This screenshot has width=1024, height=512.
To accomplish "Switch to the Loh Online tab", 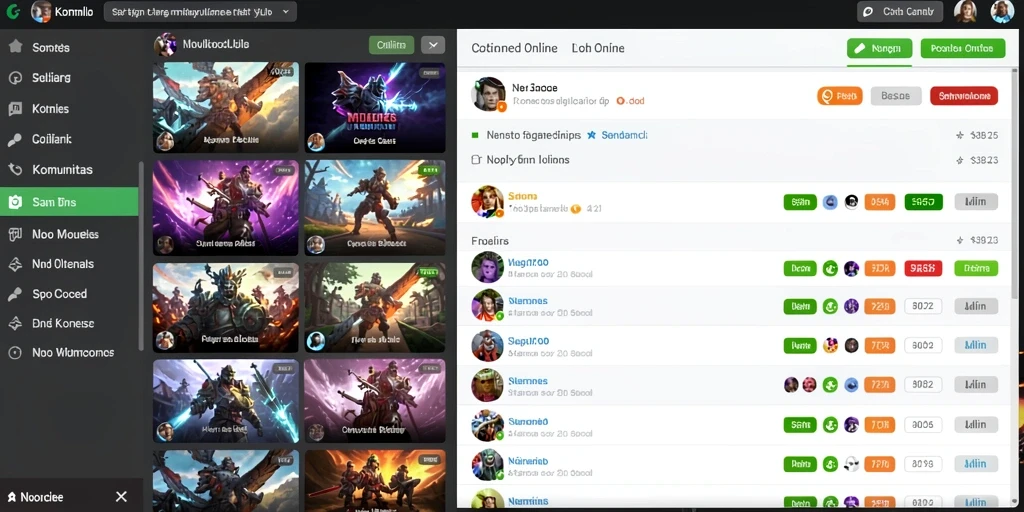I will coord(598,48).
